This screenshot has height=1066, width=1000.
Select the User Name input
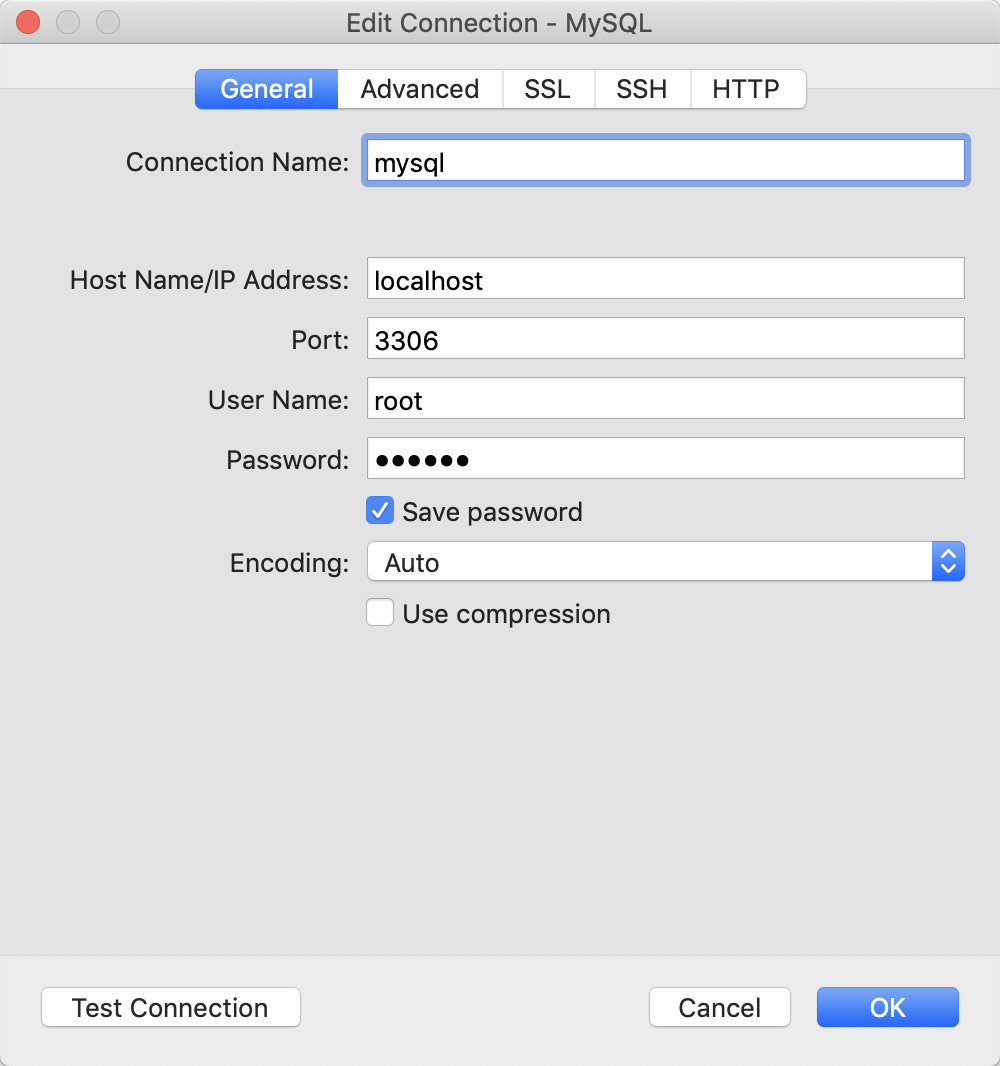coord(665,399)
